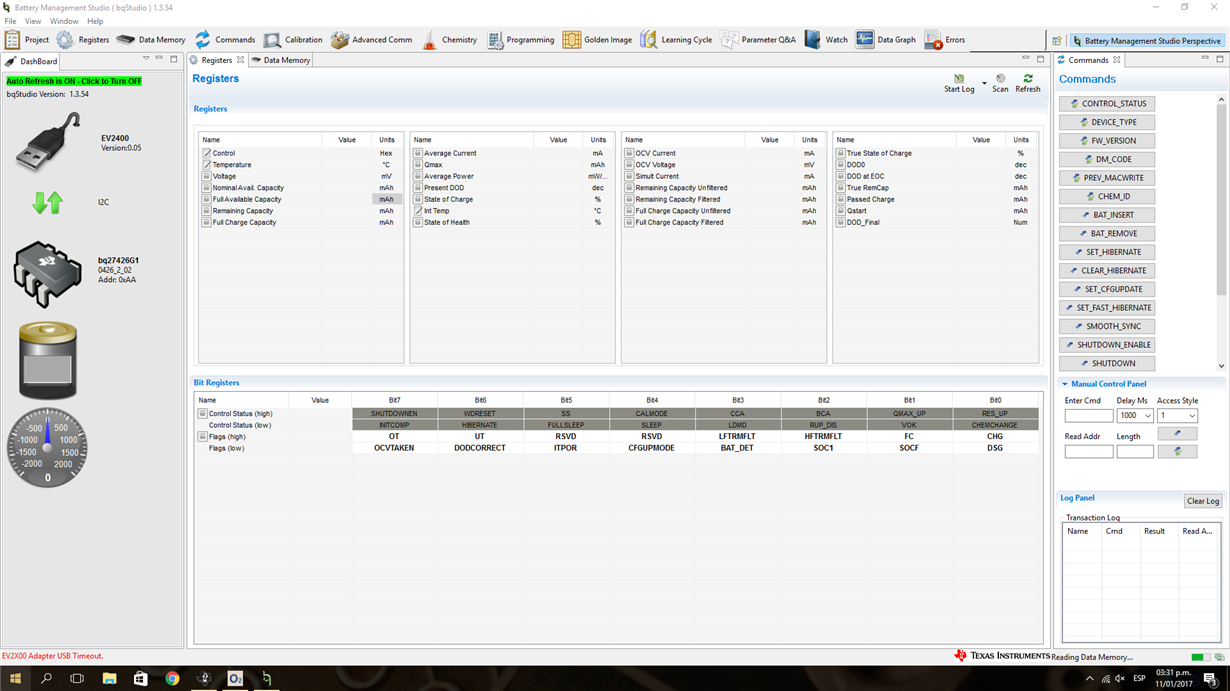This screenshot has height=691, width=1230.
Task: Click the True State of Charge row icon
Action: (x=842, y=153)
